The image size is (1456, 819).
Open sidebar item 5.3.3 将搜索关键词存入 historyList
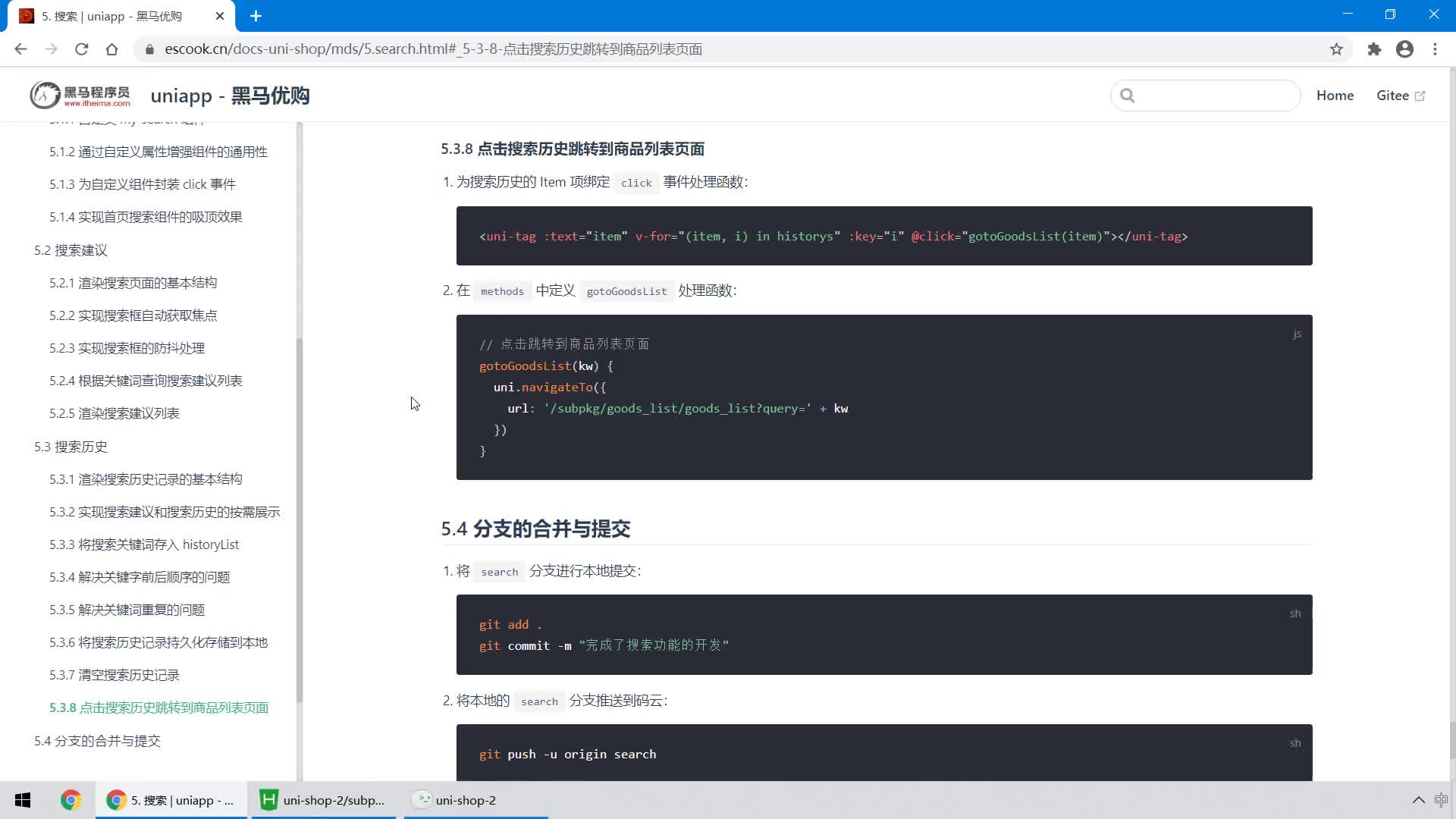pos(144,544)
